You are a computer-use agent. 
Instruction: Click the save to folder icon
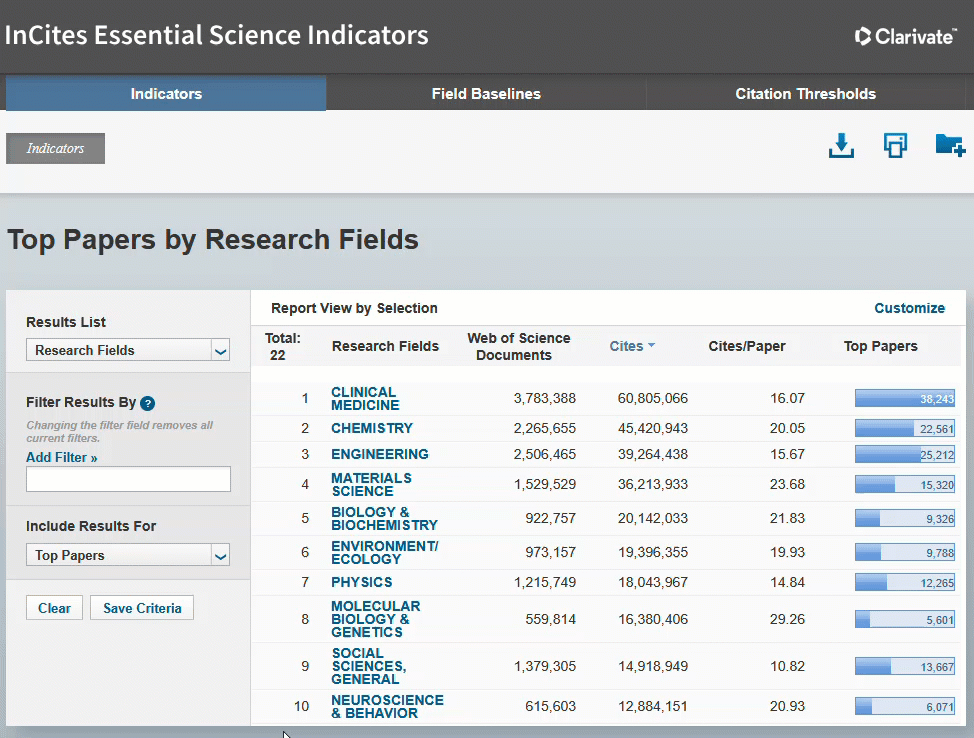pos(950,145)
